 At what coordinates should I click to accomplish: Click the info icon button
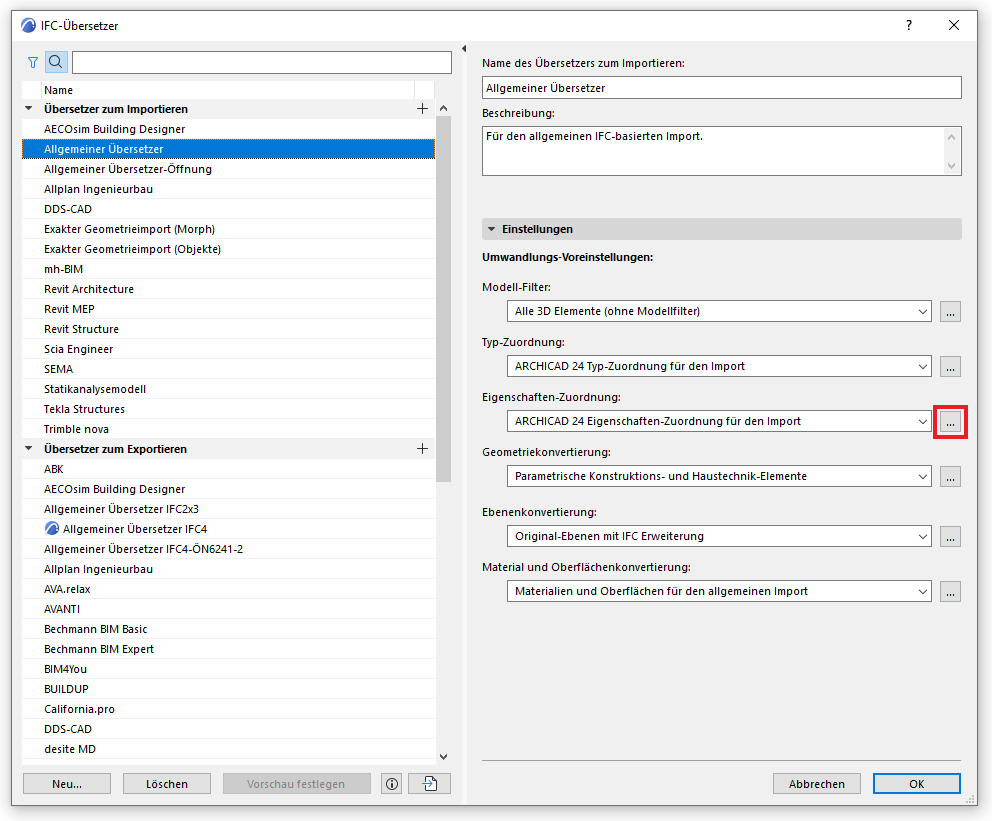click(392, 784)
